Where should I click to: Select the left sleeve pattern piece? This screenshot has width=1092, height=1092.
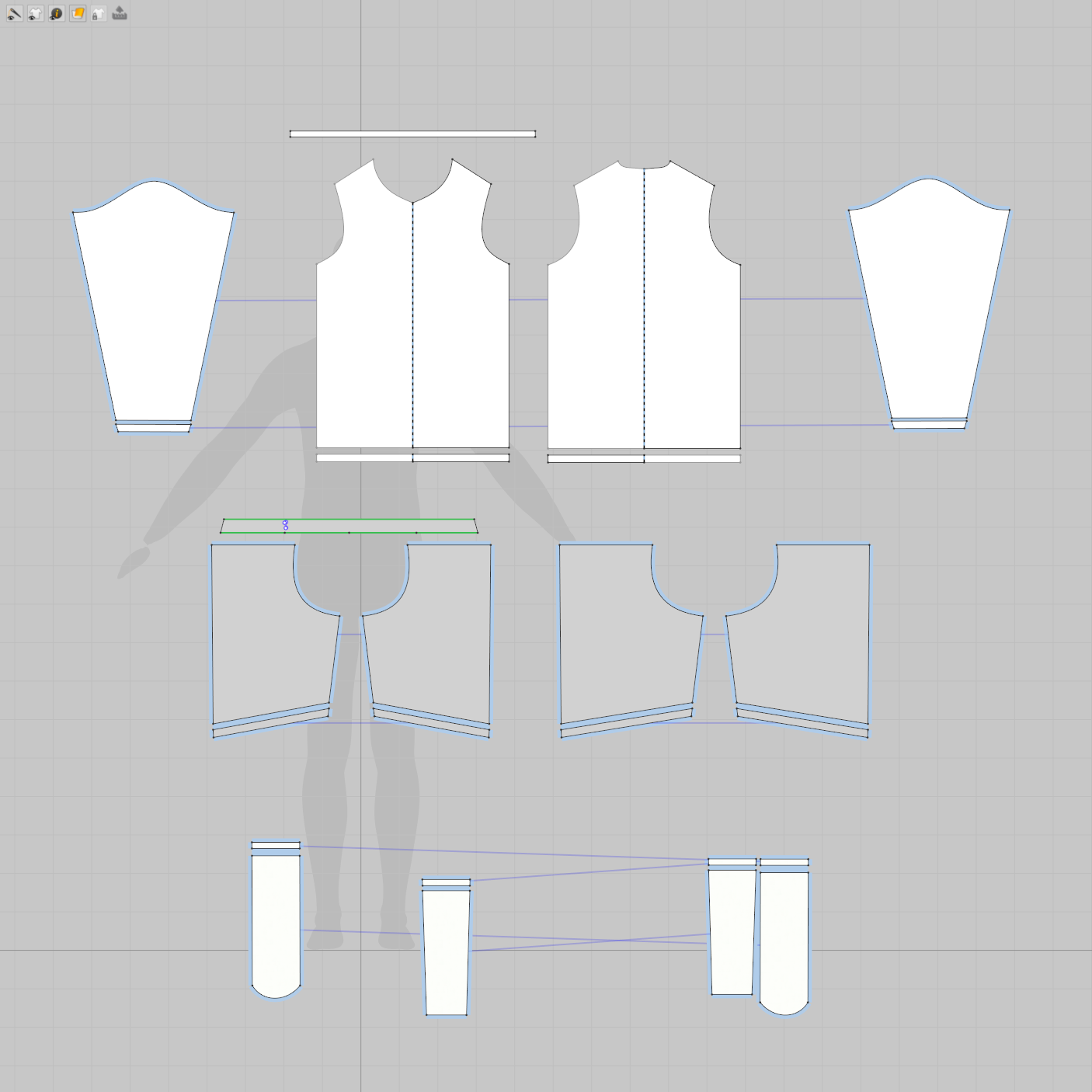(154, 303)
